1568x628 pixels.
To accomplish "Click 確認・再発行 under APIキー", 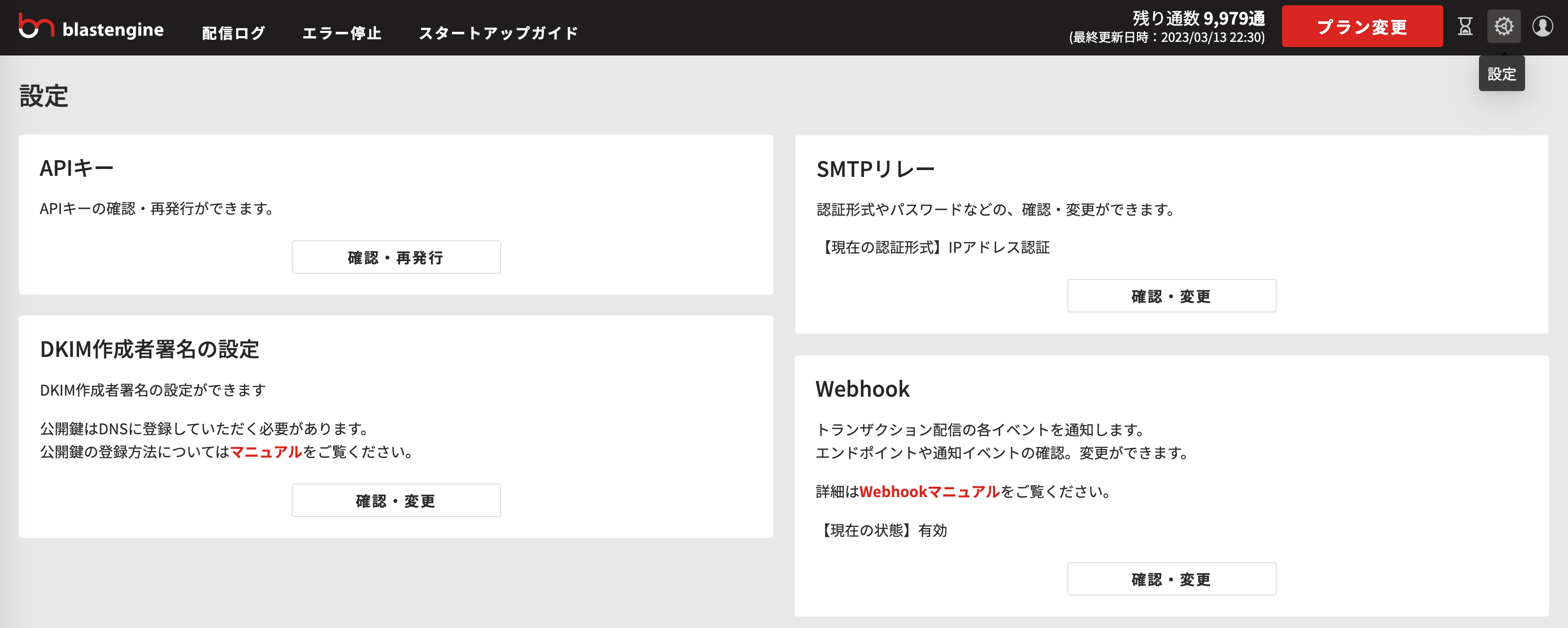I will (395, 257).
